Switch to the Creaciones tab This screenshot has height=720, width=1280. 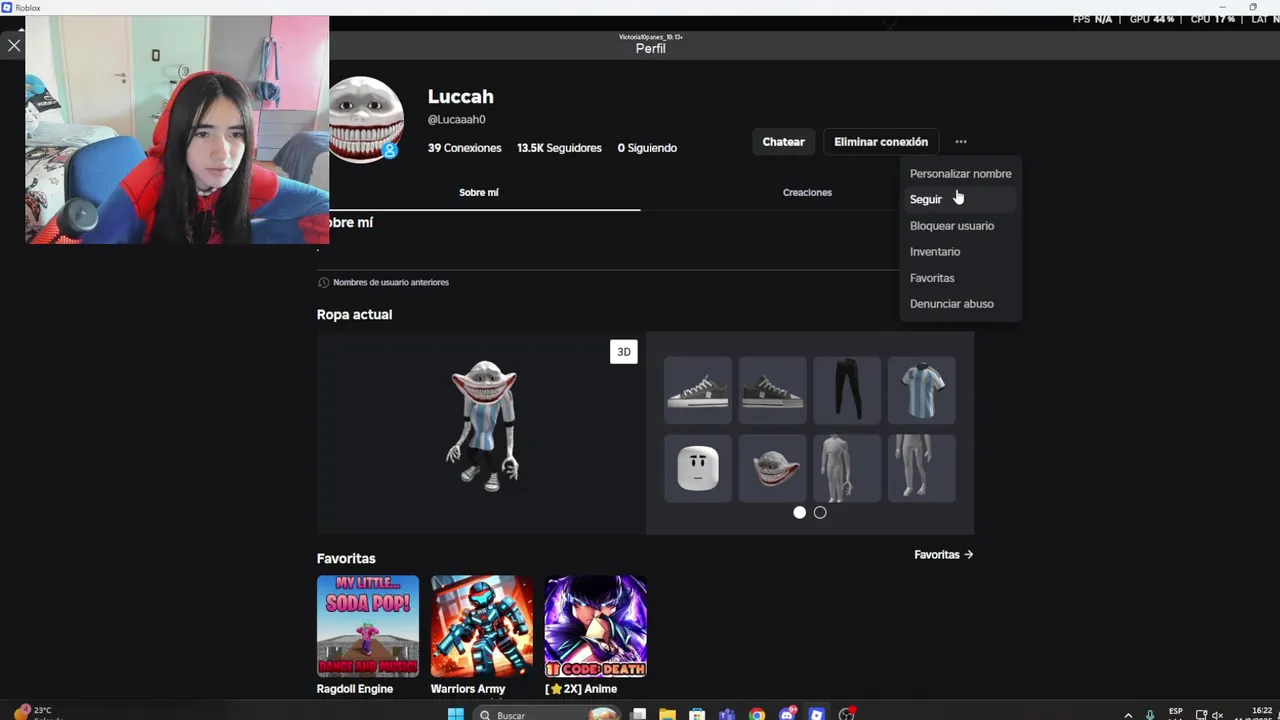(x=807, y=192)
